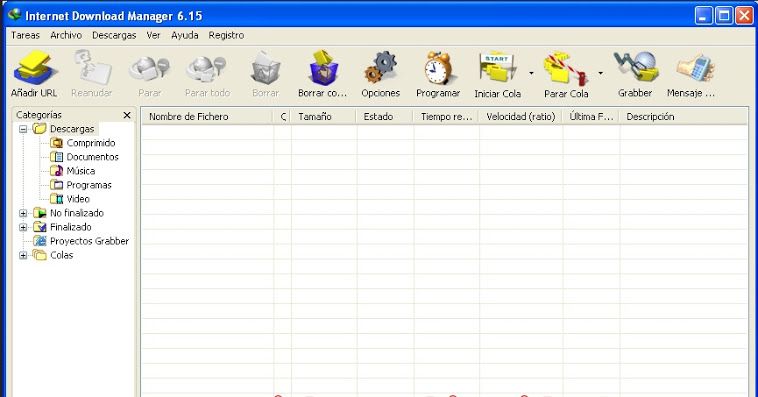The width and height of the screenshot is (758, 397).
Task: Click the Parar todo toolbar icon
Action: pos(207,69)
